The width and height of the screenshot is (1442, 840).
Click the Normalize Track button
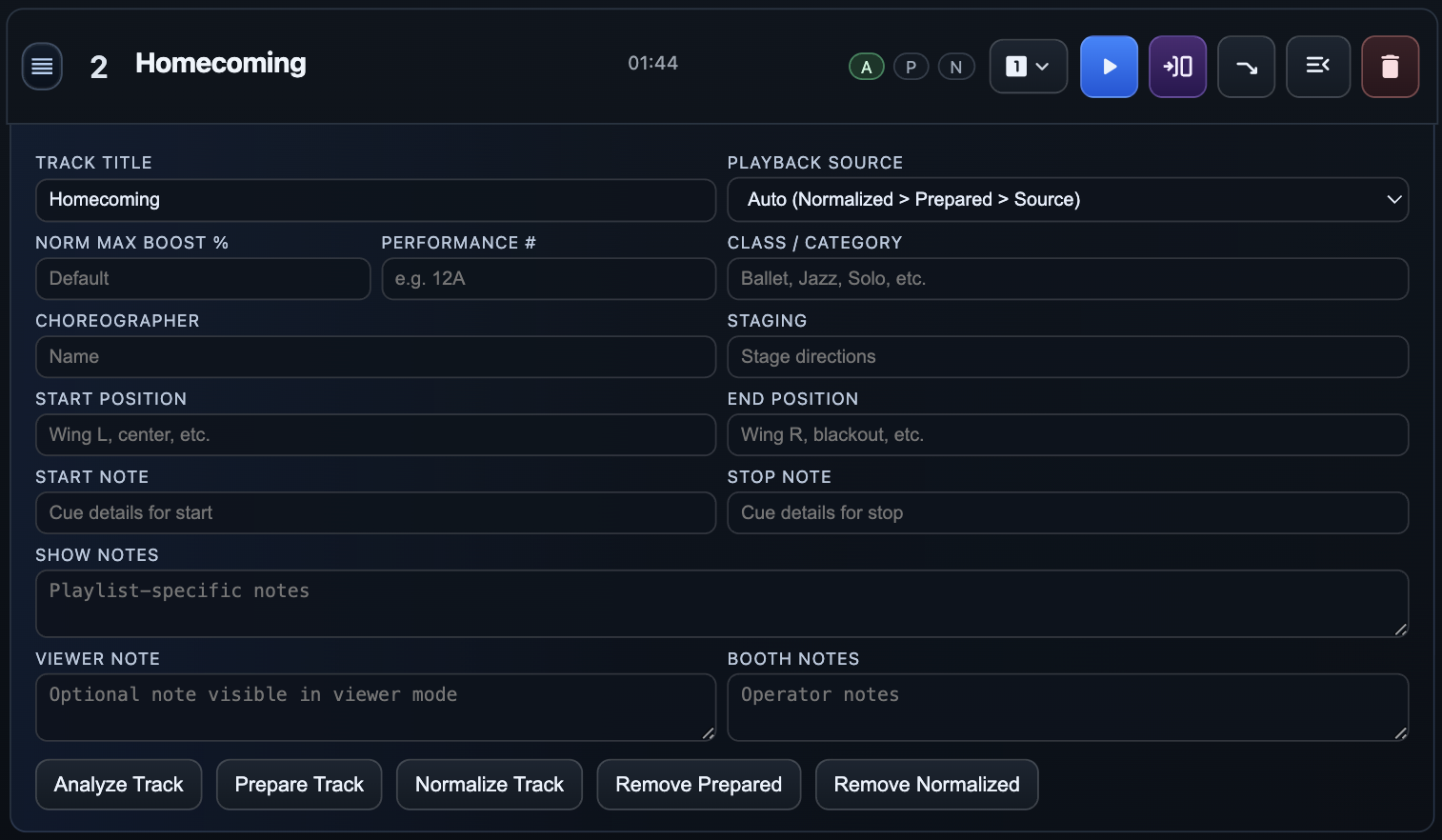click(490, 785)
